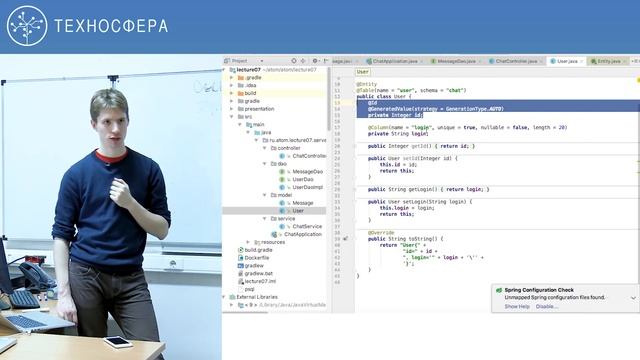Screen dimensions: 640x360
Task: Expand External Libraries node
Action: [225, 297]
